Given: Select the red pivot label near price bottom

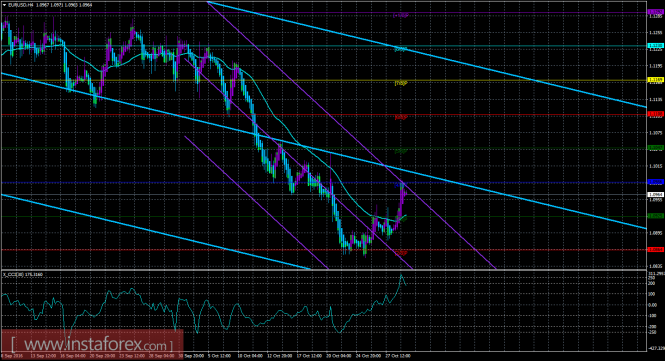Looking at the screenshot, I should point(401,253).
